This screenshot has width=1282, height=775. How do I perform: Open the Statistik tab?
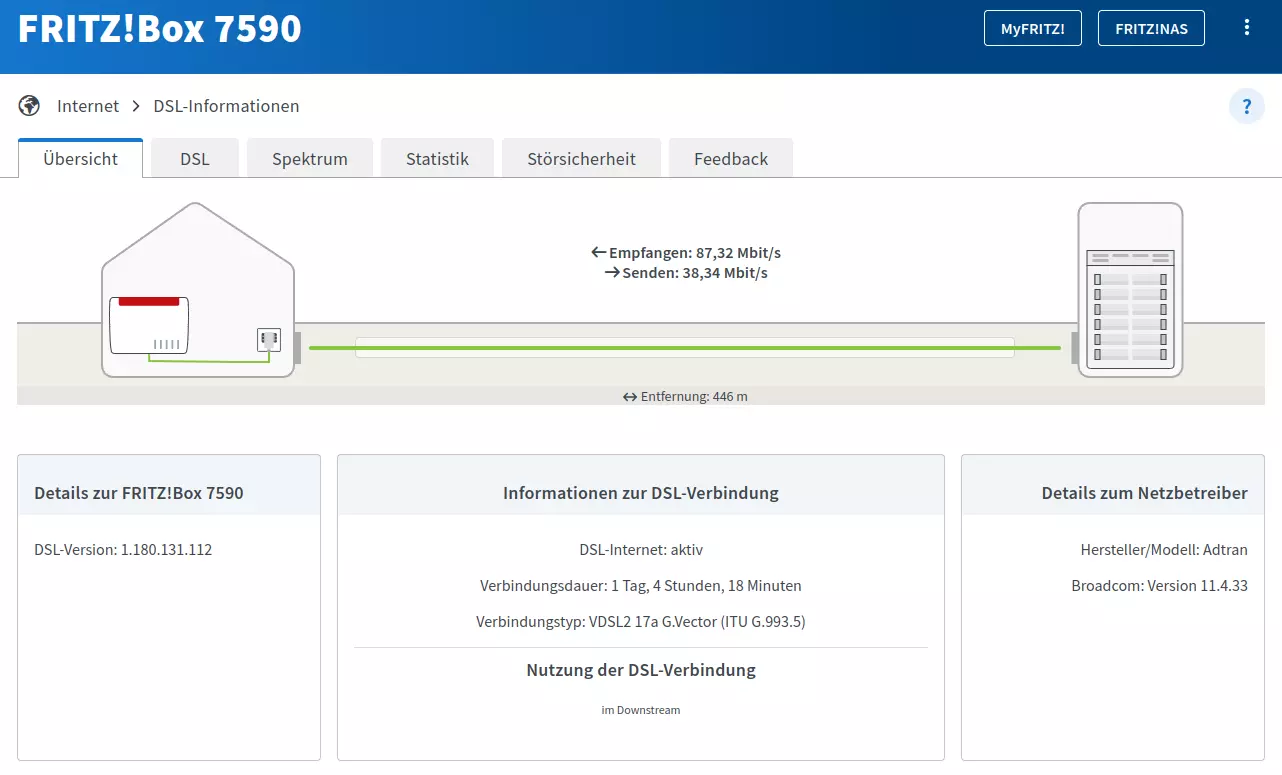click(x=437, y=159)
